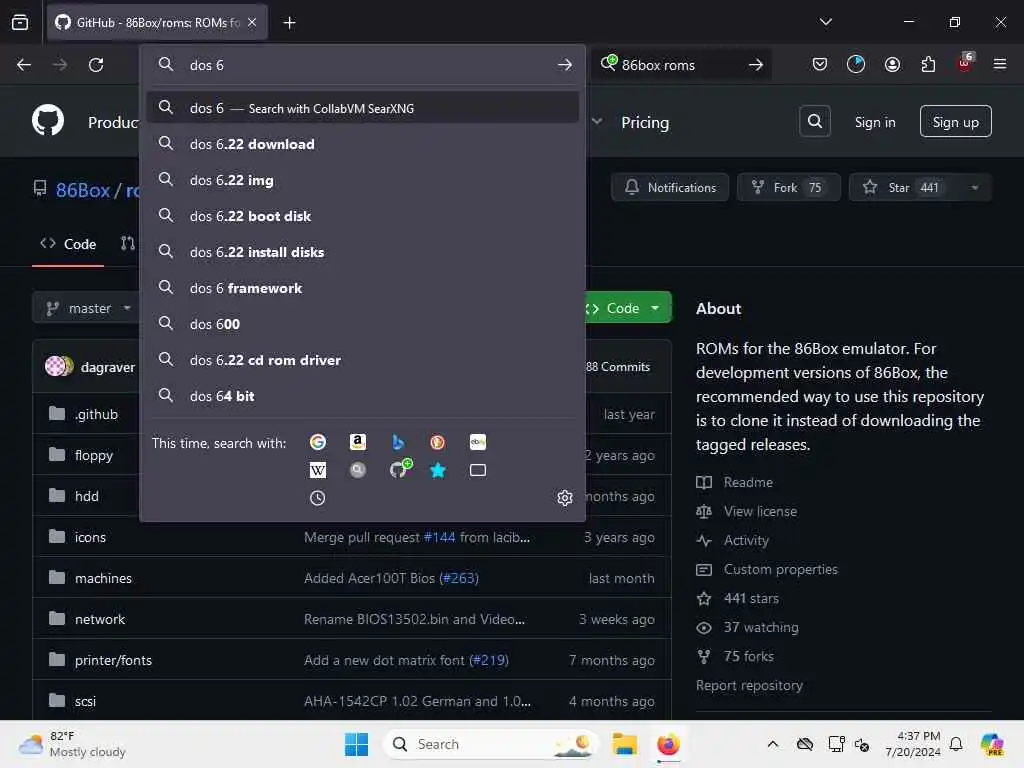Click the GitHub 86Box/roms browser tab
Viewport: 1024px width, 768px height.
pyautogui.click(x=157, y=23)
